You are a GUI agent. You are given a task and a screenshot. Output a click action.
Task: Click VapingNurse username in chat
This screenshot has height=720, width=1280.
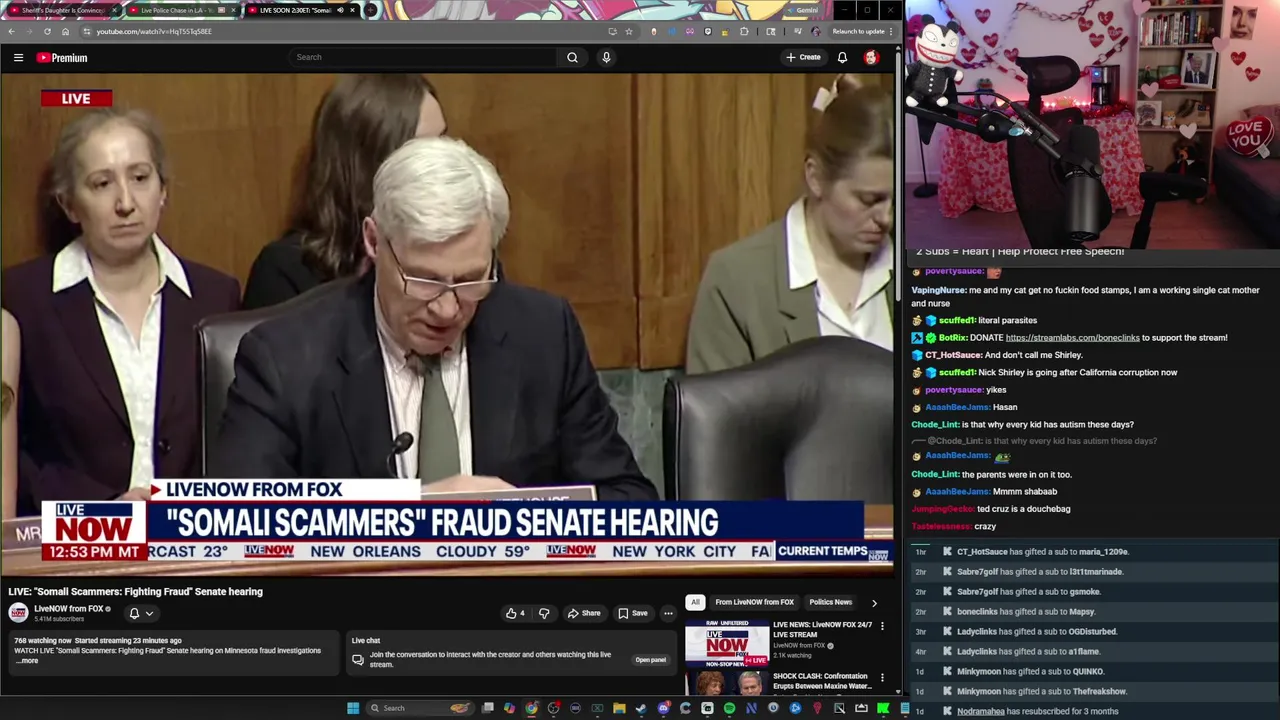(938, 290)
